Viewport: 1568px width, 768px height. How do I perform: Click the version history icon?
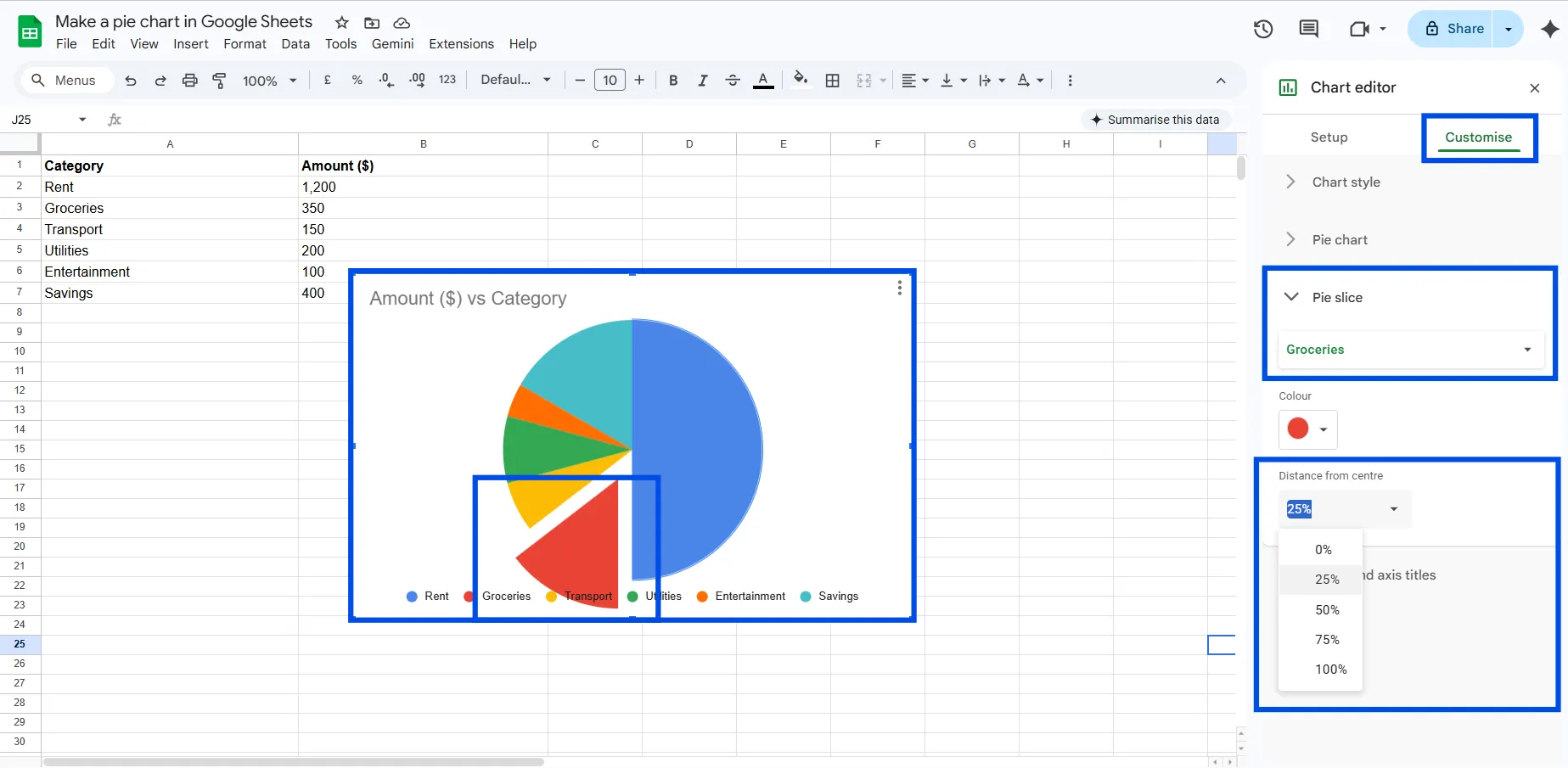point(1262,28)
